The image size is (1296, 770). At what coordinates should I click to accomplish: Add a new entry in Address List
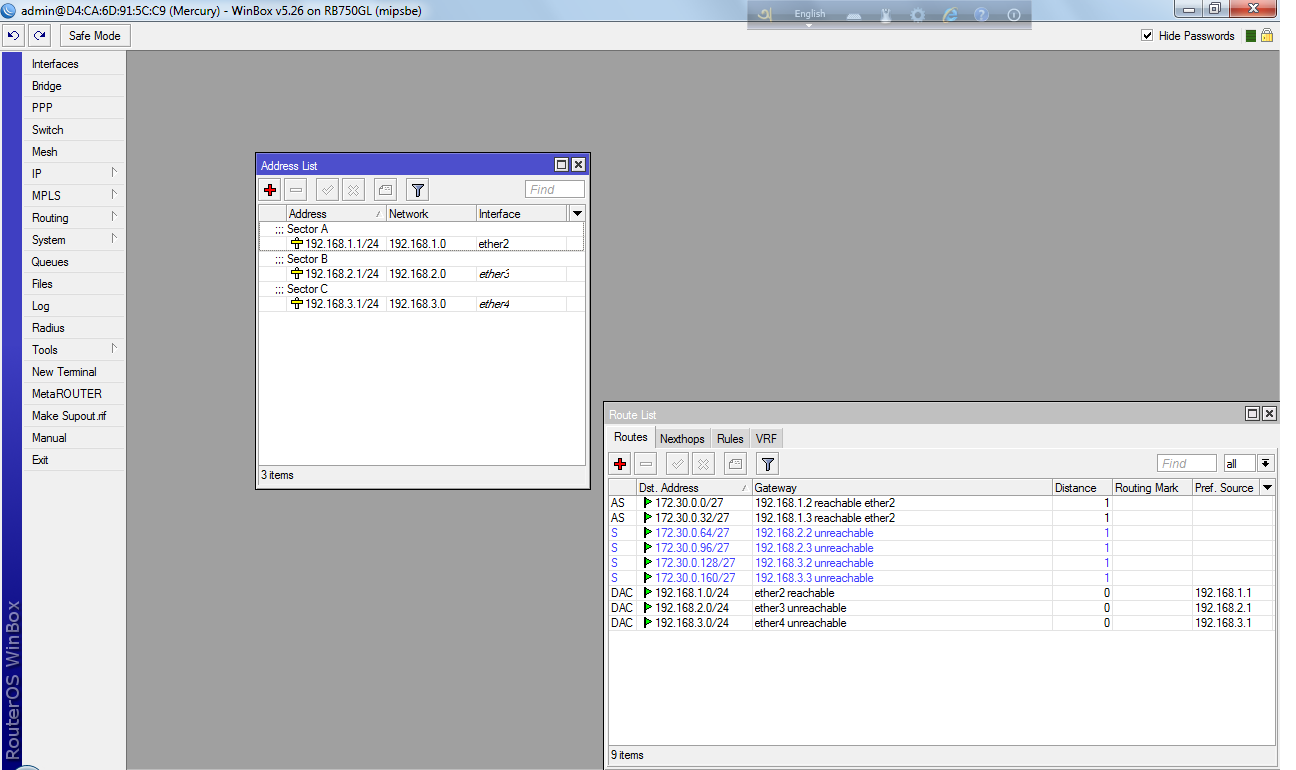pyautogui.click(x=270, y=190)
